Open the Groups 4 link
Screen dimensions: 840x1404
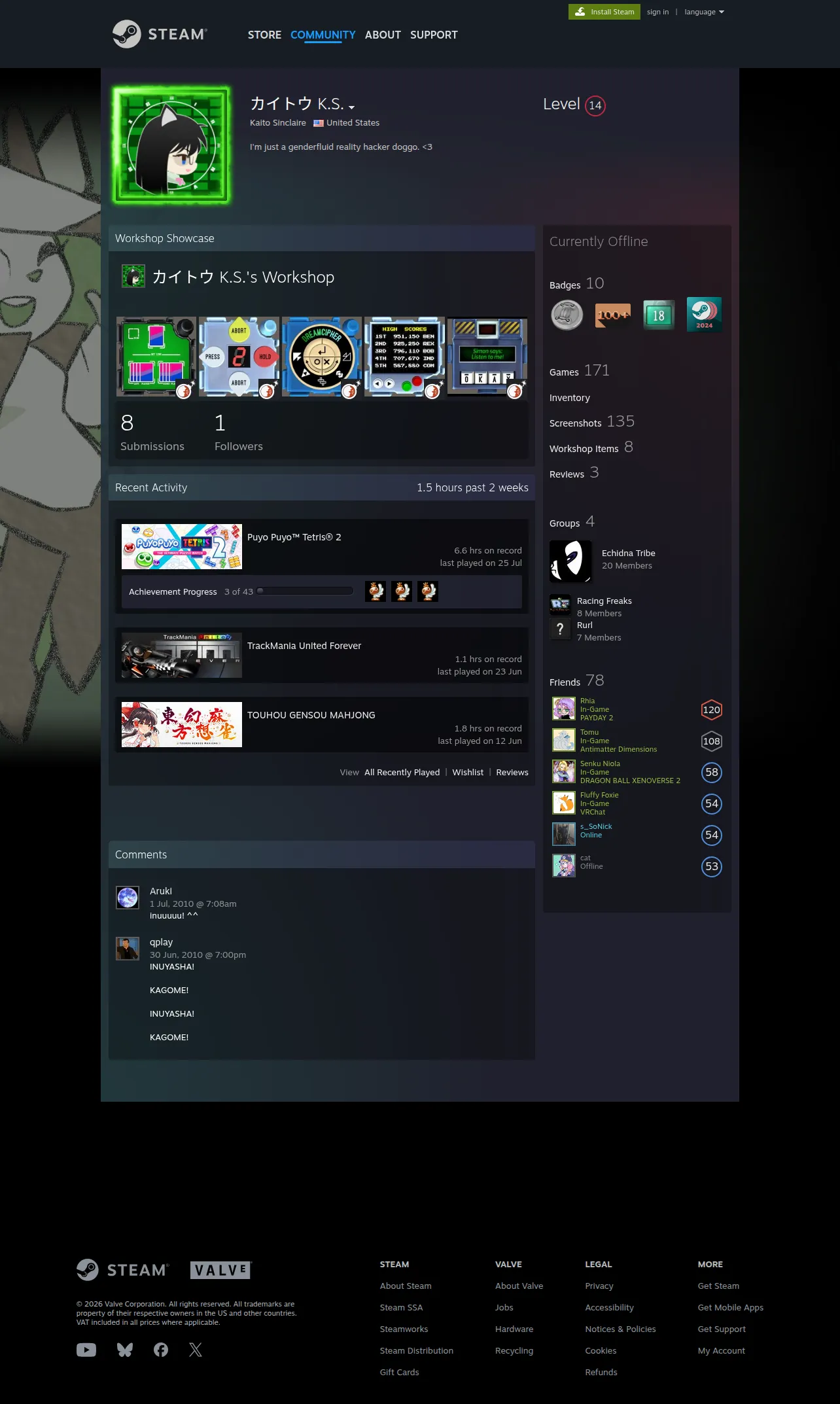[x=572, y=522]
